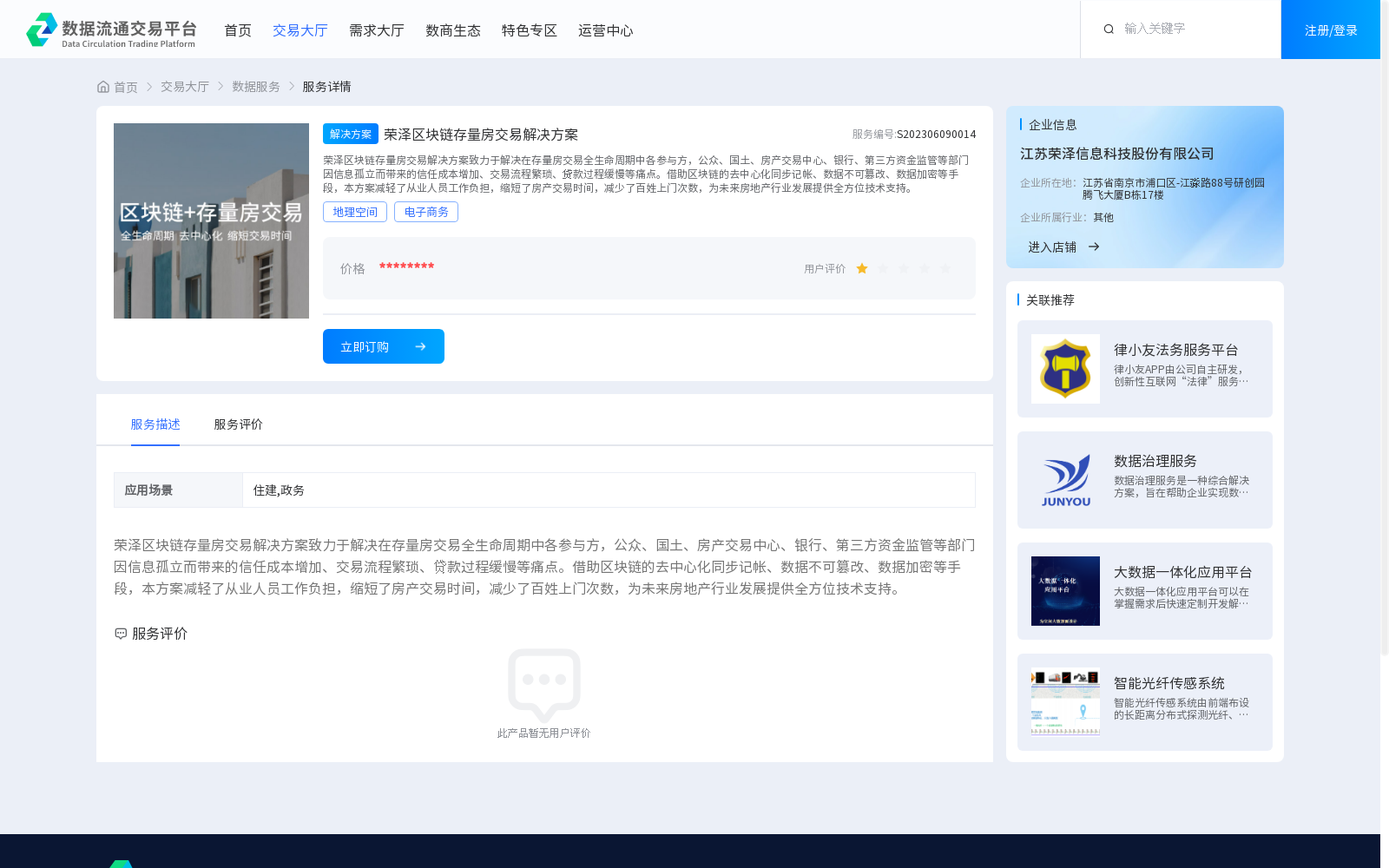Screen dimensions: 1389x868
Task: Click the 住建,政务 application scenario value
Action: point(279,490)
